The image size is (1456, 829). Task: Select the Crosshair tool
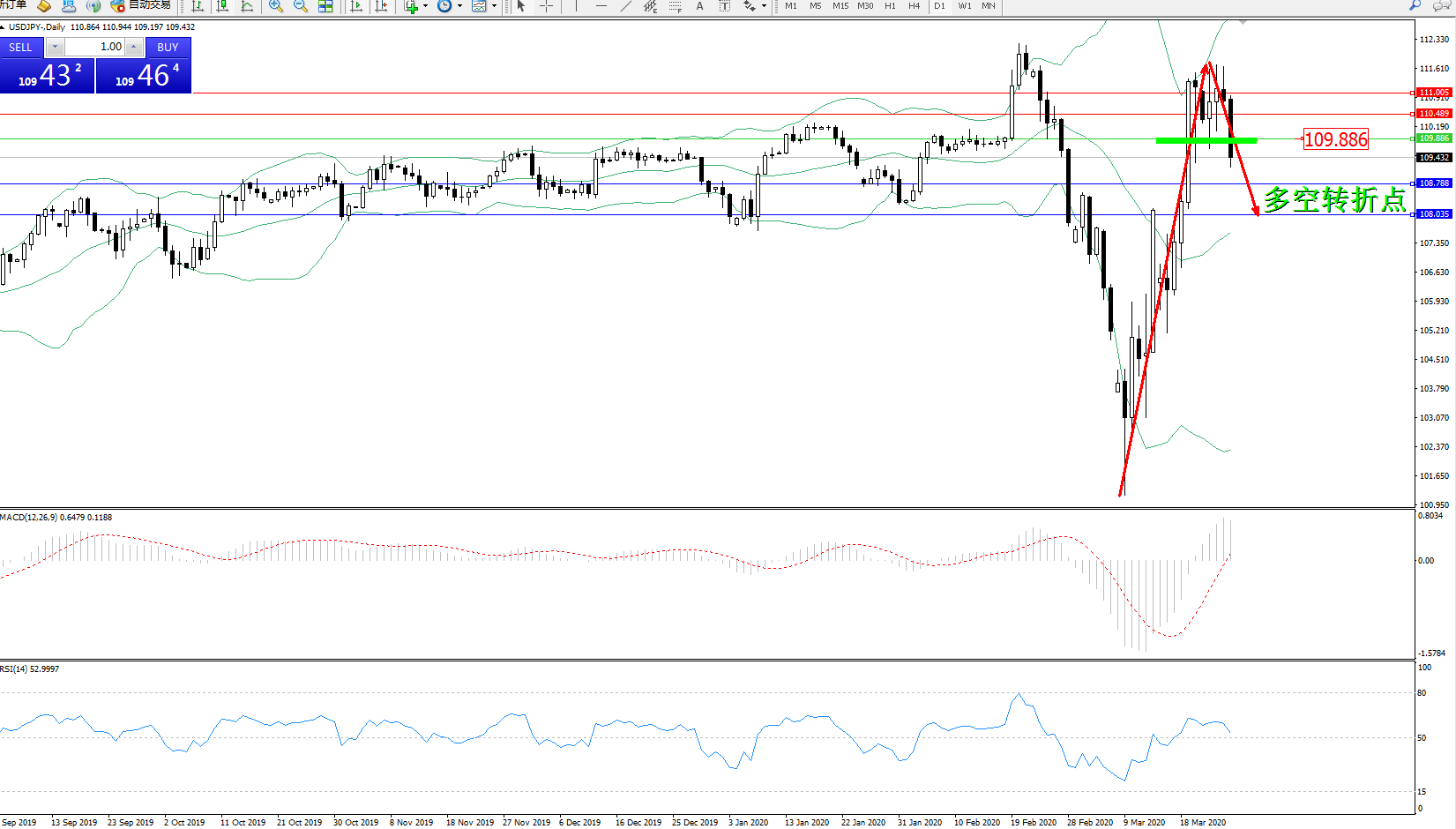coord(546,6)
